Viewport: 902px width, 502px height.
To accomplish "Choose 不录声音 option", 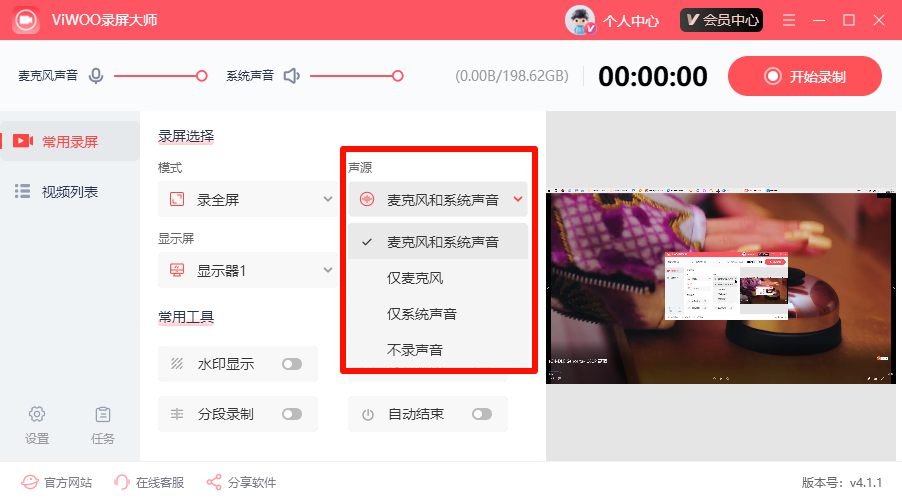I will (438, 350).
